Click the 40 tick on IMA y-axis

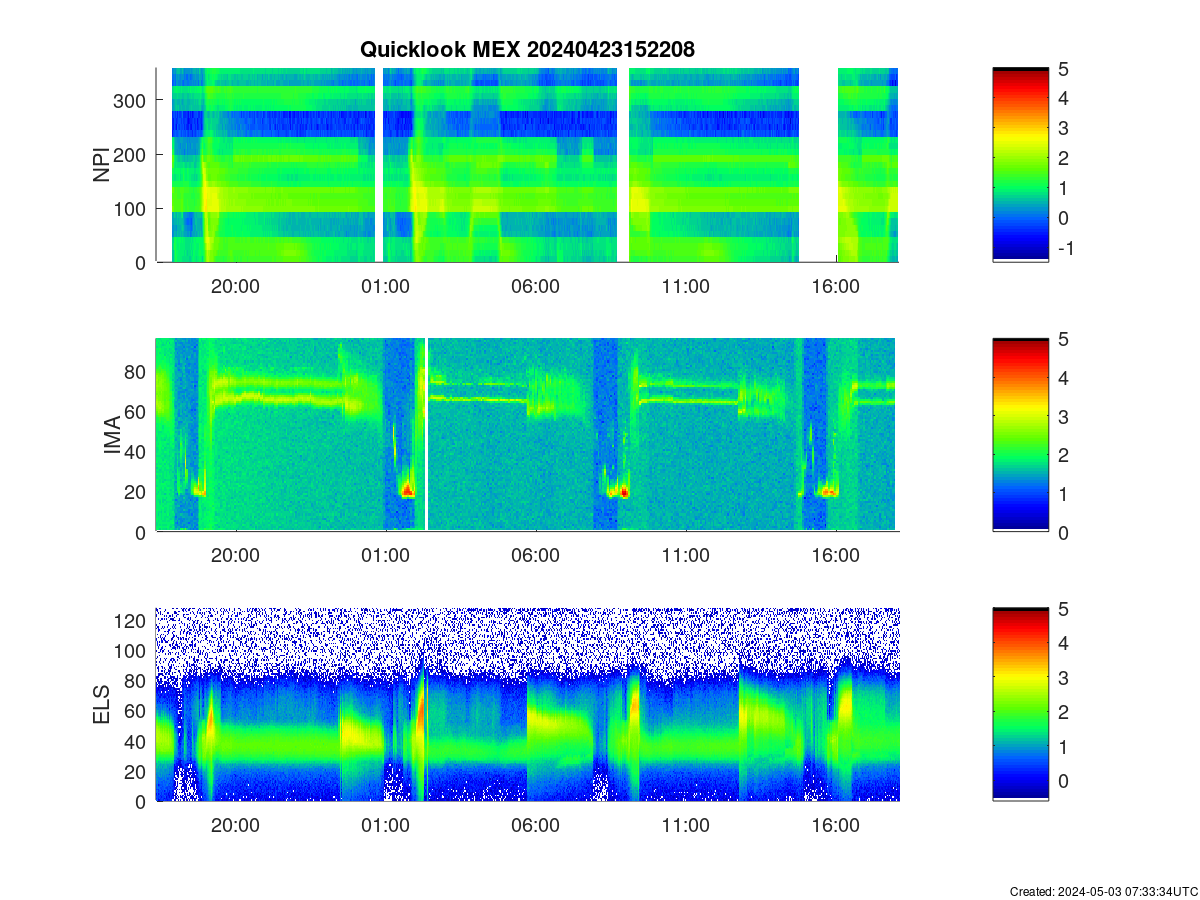(x=136, y=452)
